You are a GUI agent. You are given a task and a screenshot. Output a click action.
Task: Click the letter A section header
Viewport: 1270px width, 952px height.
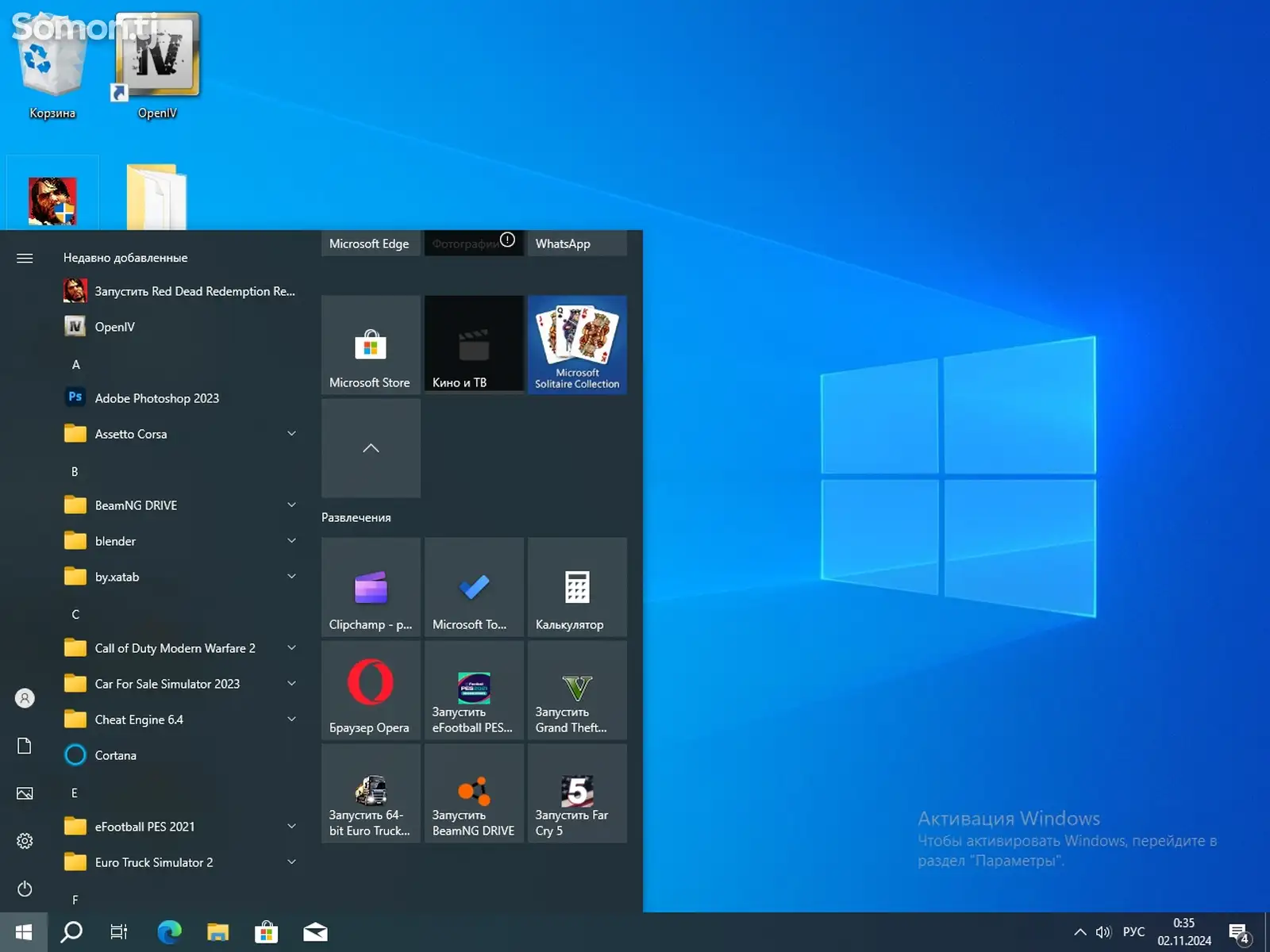(76, 365)
